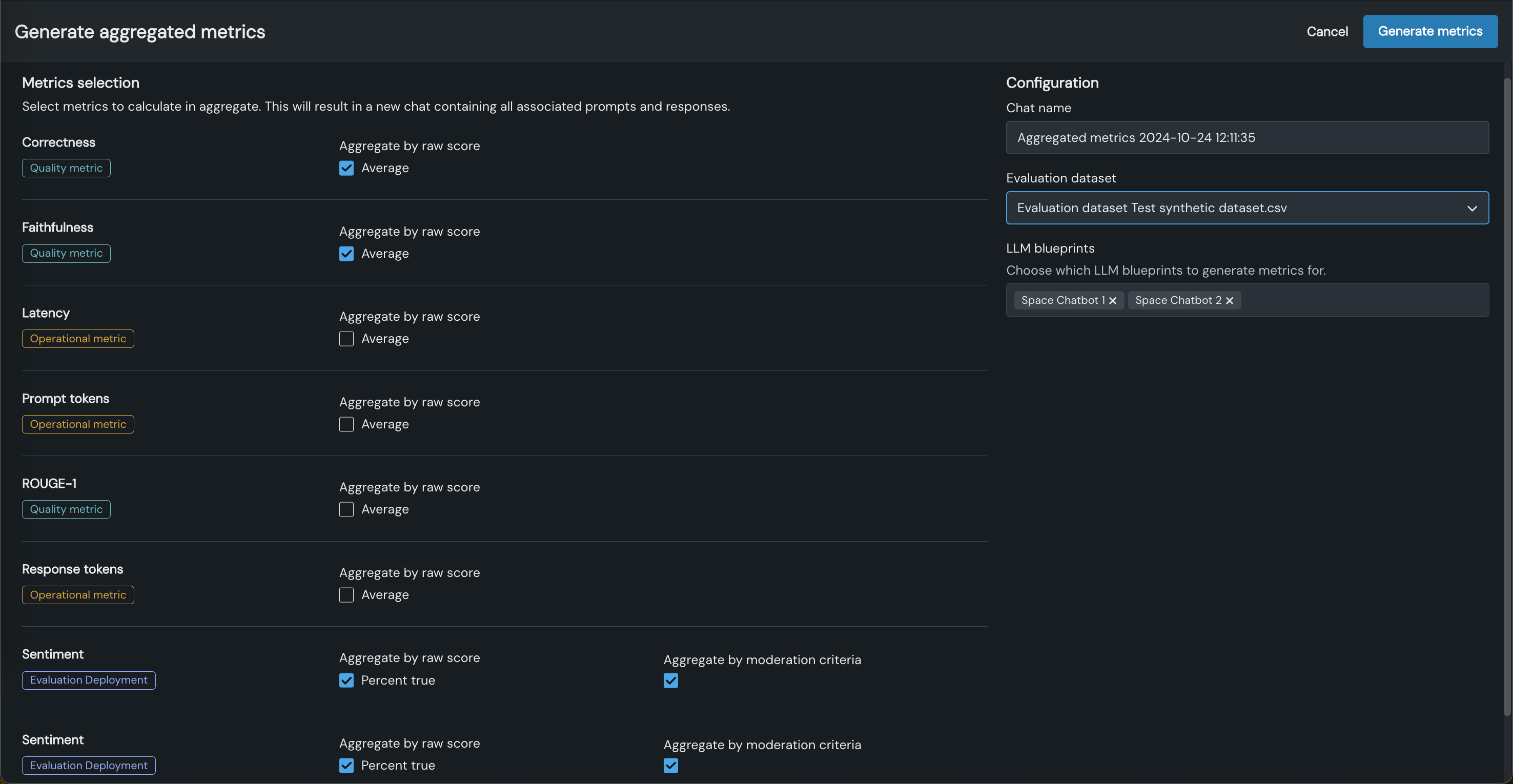Remove the Space Chatbot 1 tag
This screenshot has width=1513, height=784.
point(1112,301)
